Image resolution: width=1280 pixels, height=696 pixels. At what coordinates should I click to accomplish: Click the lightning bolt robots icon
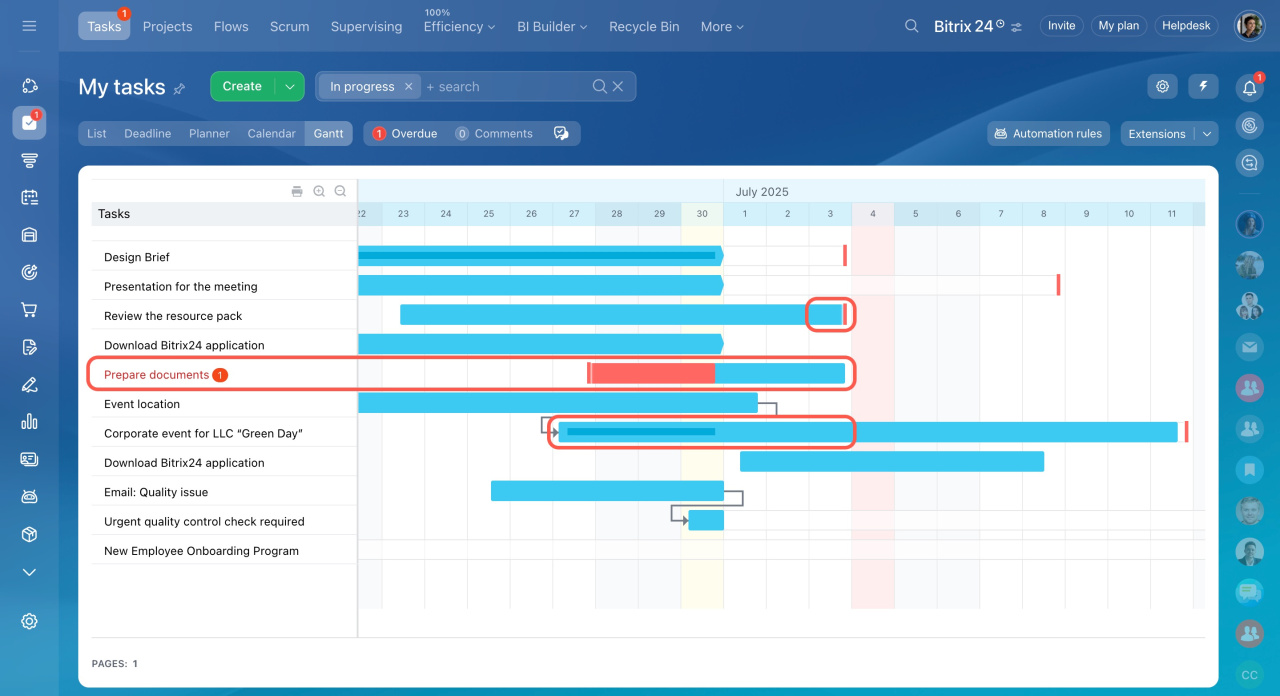pyautogui.click(x=1203, y=87)
